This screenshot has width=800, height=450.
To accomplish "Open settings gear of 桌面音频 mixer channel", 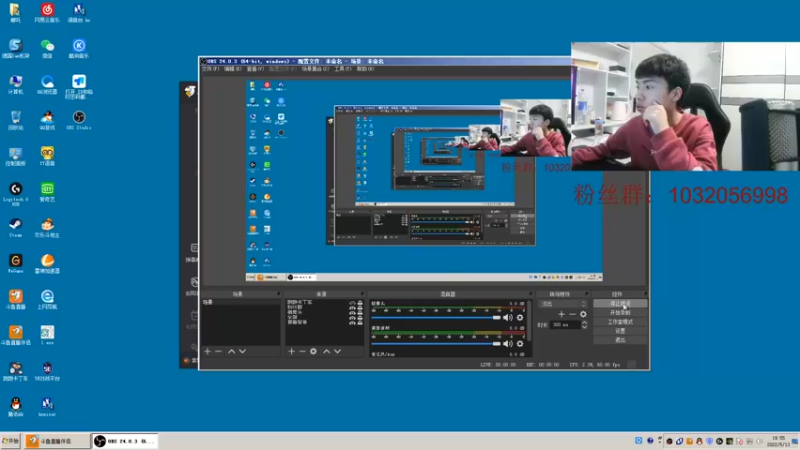I will (520, 343).
